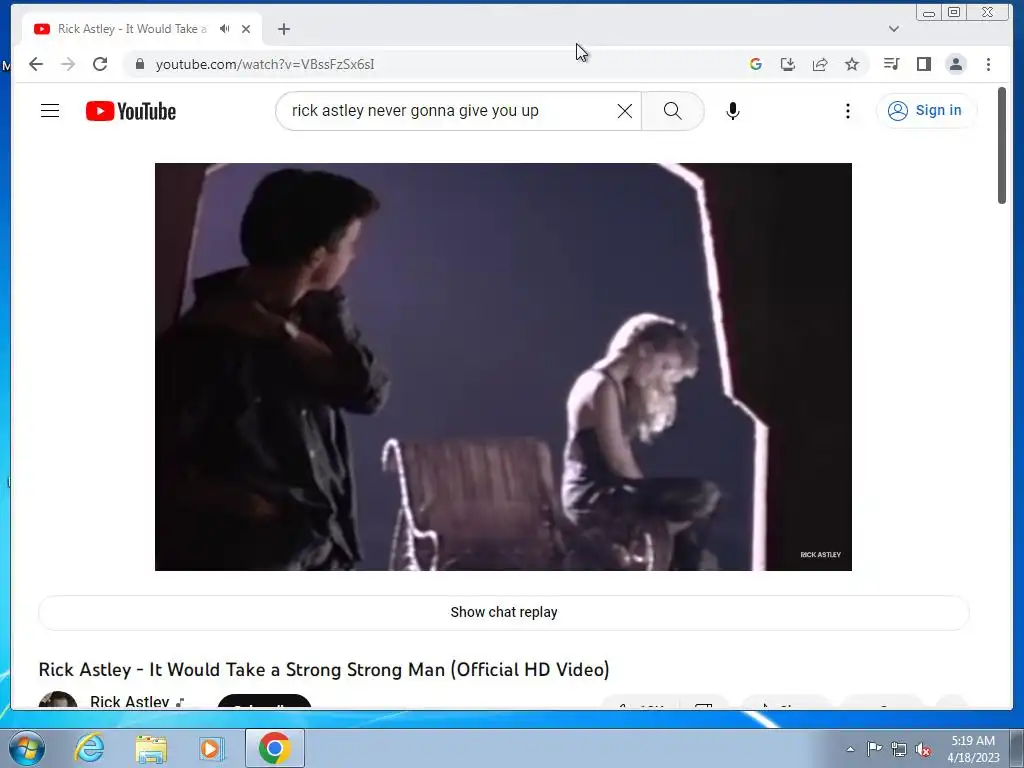Viewport: 1024px width, 768px height.
Task: Click the Chrome taskbar button
Action: [274, 748]
